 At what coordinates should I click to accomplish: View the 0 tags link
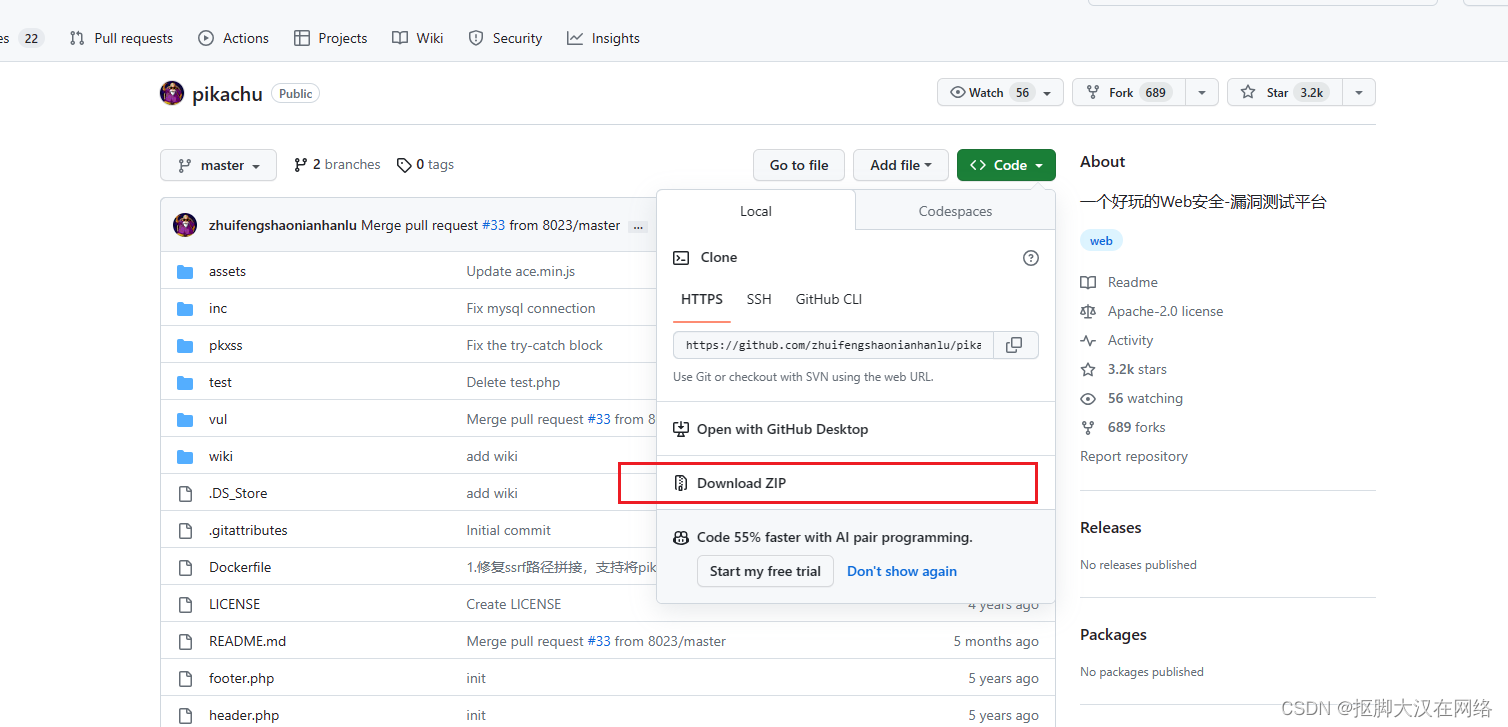pos(425,164)
